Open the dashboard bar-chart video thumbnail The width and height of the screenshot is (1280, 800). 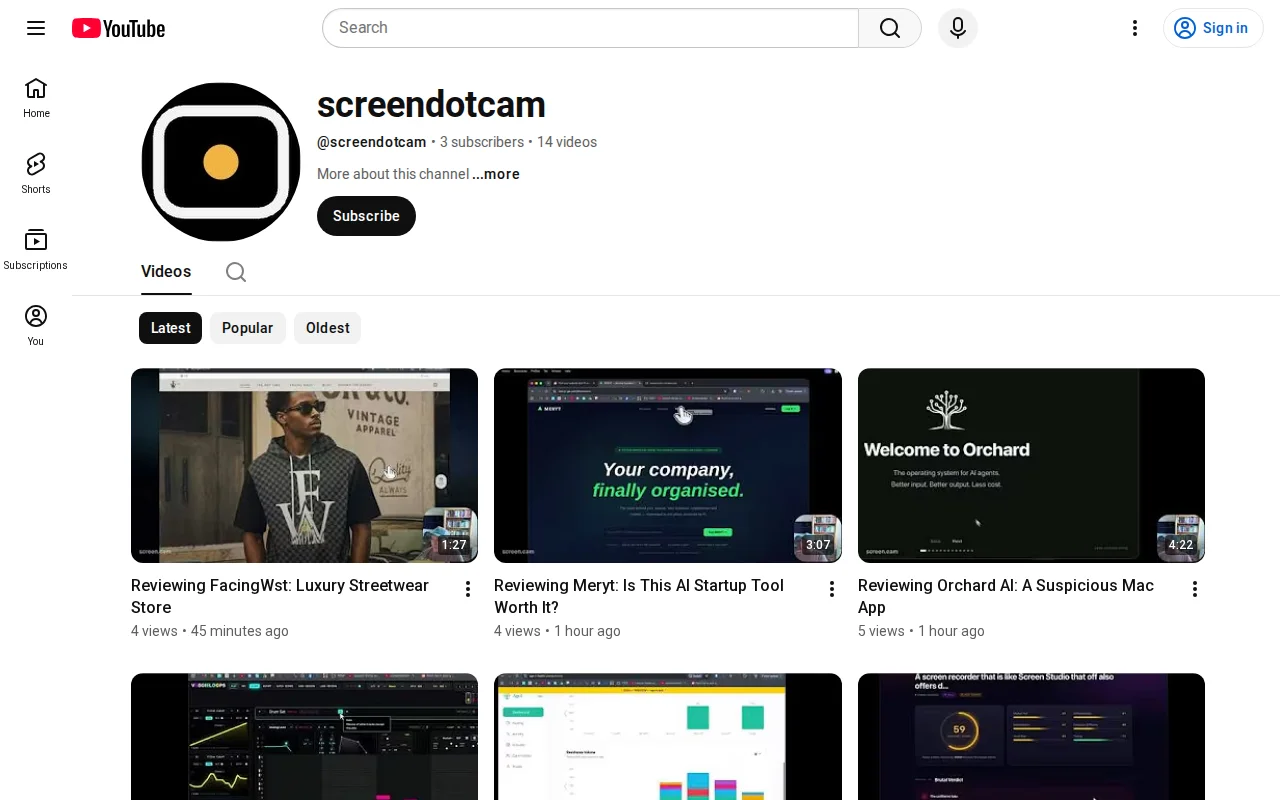pos(668,737)
